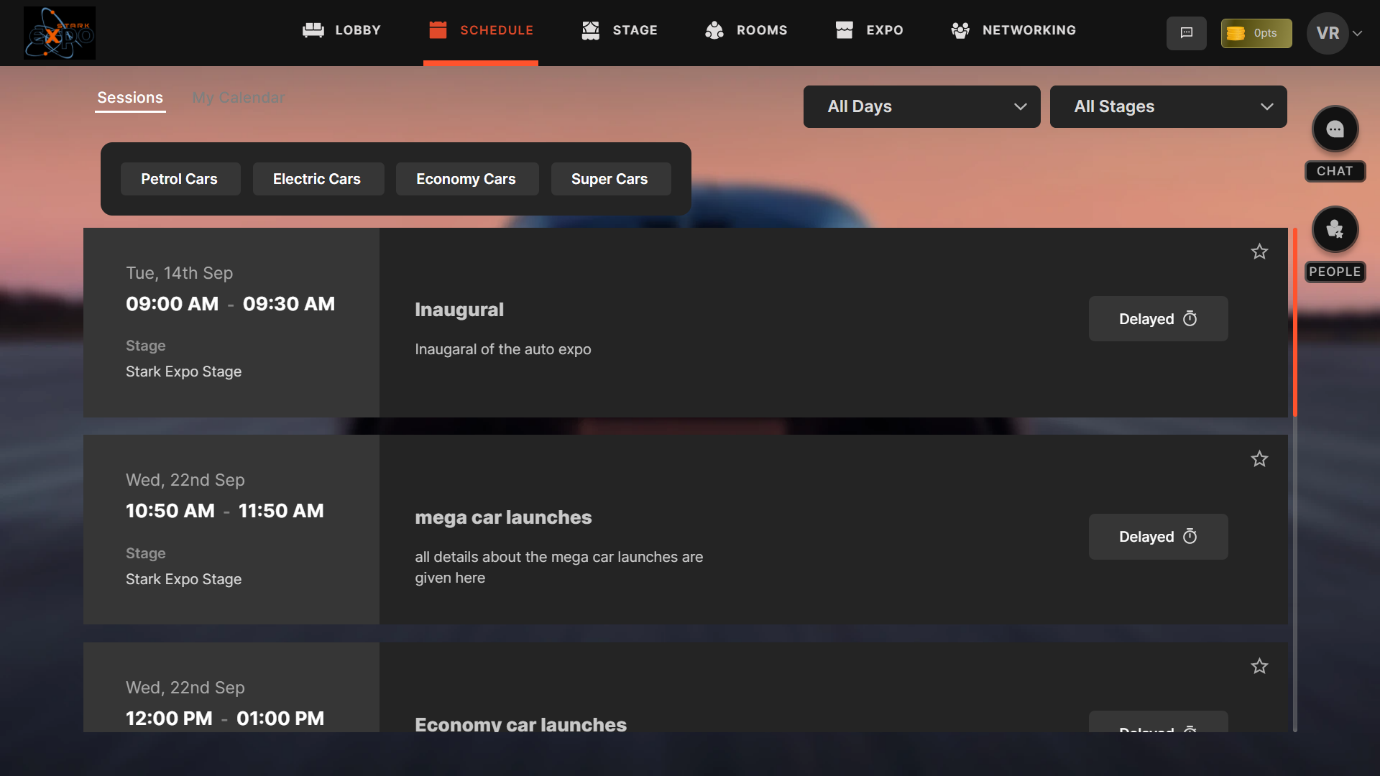1380x776 pixels.
Task: Open the announcements message icon button
Action: tap(1187, 33)
